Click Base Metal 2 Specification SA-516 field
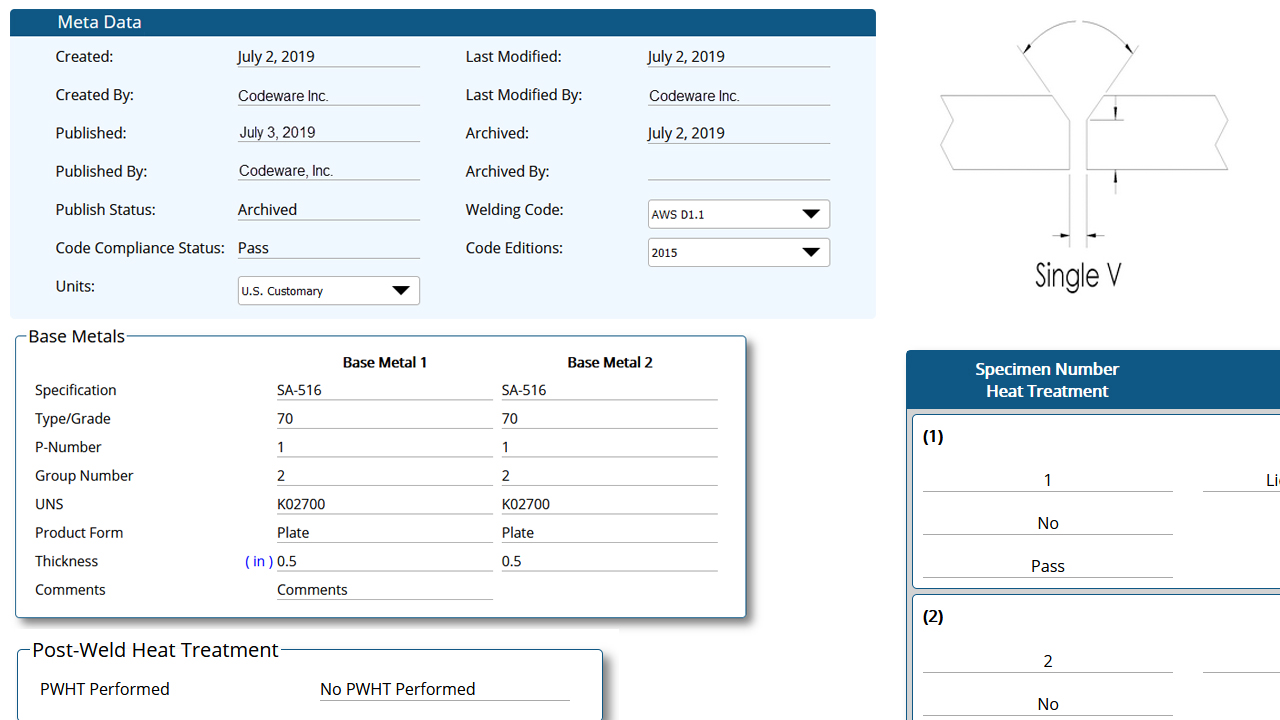The height and width of the screenshot is (720, 1280). click(609, 390)
